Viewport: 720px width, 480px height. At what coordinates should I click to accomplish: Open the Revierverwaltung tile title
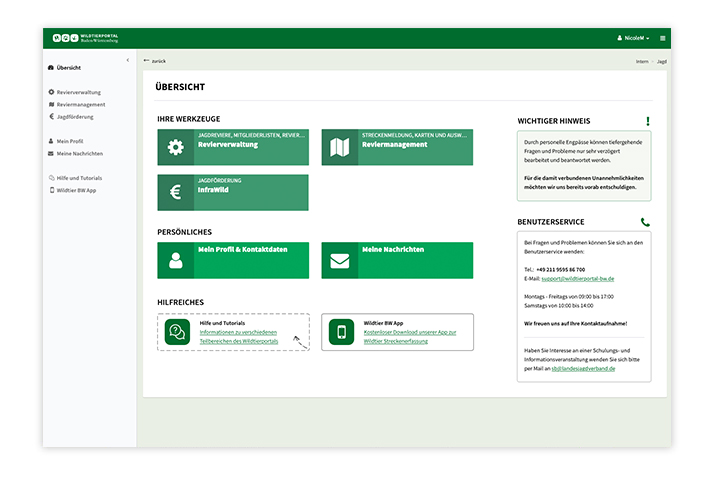[x=228, y=145]
